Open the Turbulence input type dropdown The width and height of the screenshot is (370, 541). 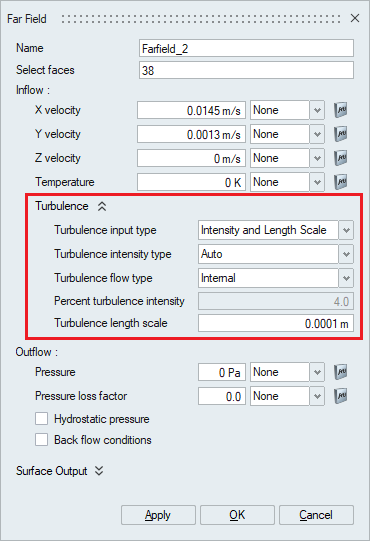pyautogui.click(x=346, y=230)
